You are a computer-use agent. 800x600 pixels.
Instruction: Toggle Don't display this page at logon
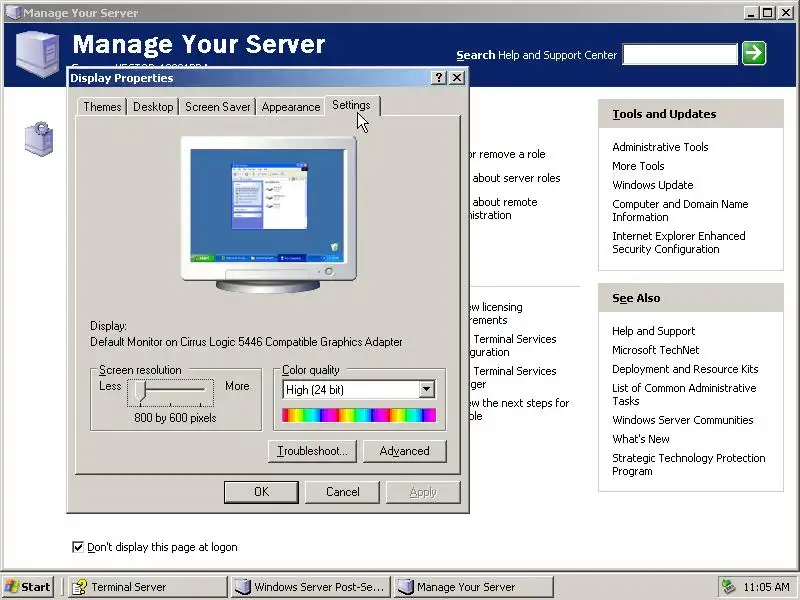[x=78, y=547]
